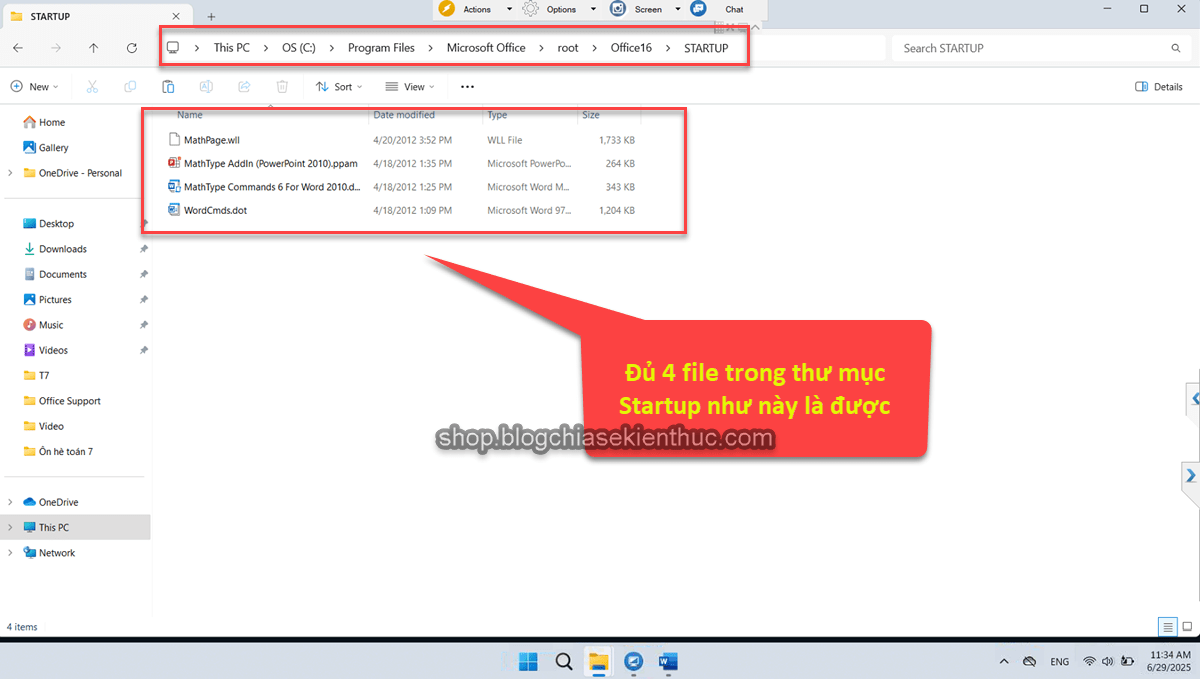Open the Windows Start button

[528, 661]
